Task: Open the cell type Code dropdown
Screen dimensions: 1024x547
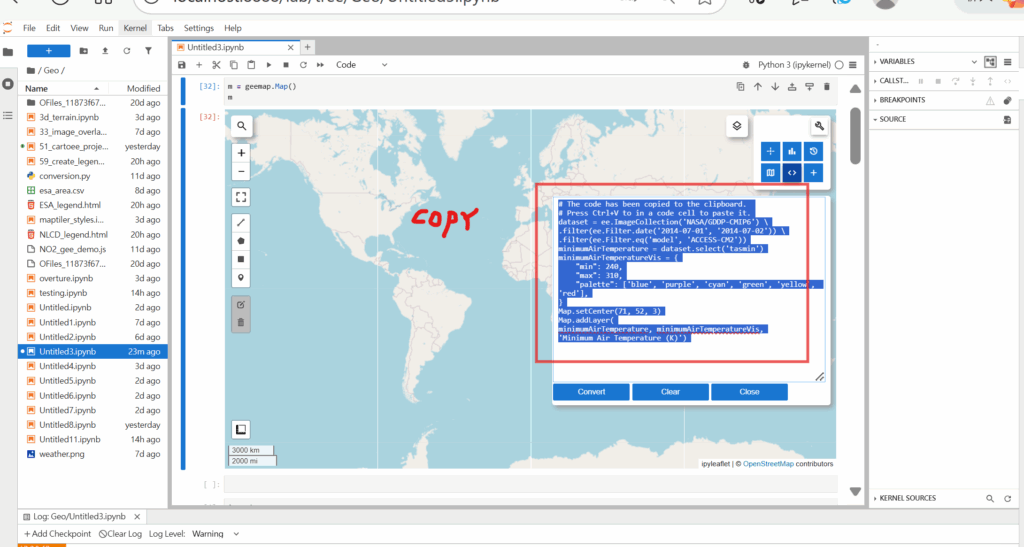Action: [361, 65]
